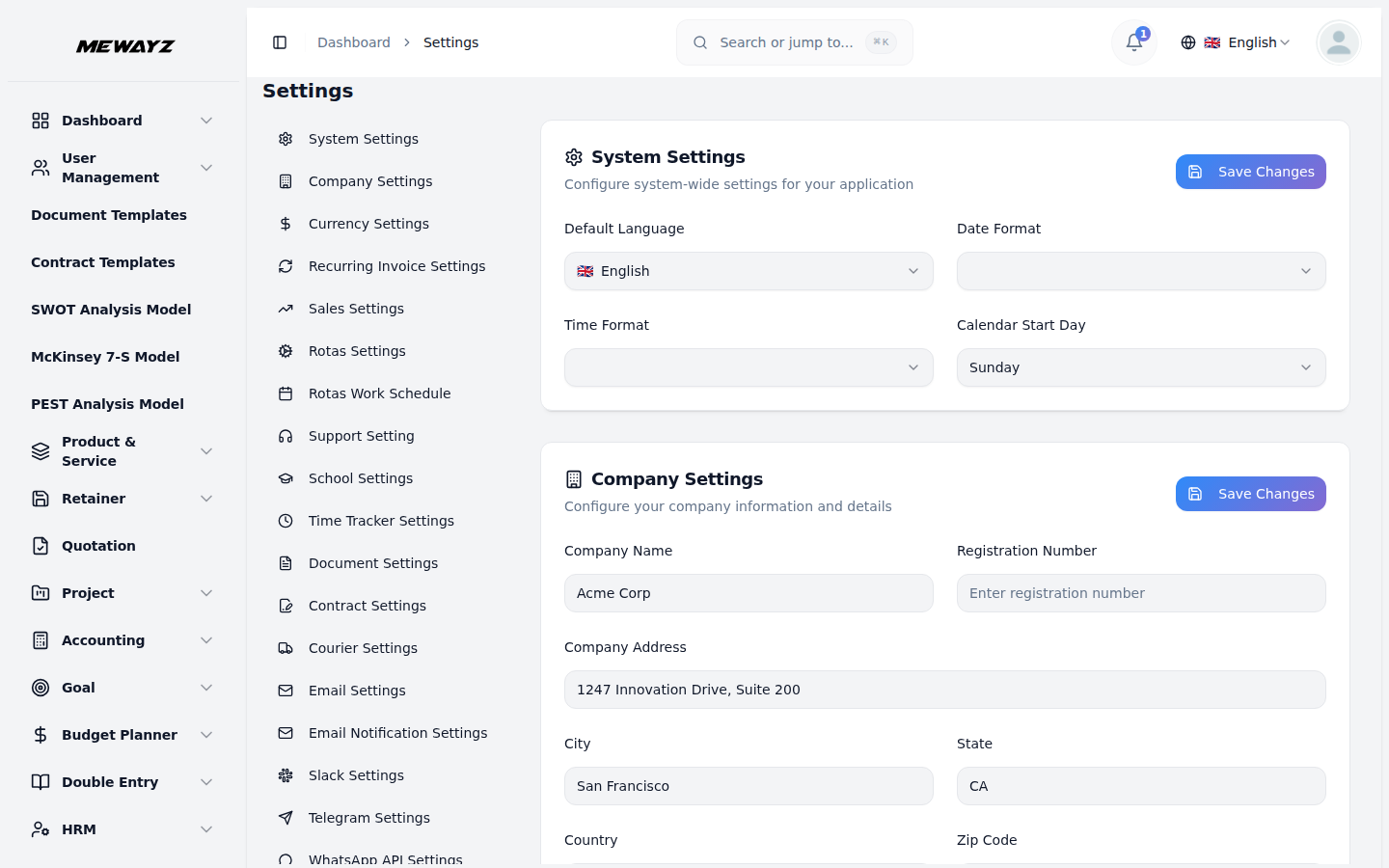Click the search magnifier in the top bar
The height and width of the screenshot is (868, 1389).
(x=700, y=42)
